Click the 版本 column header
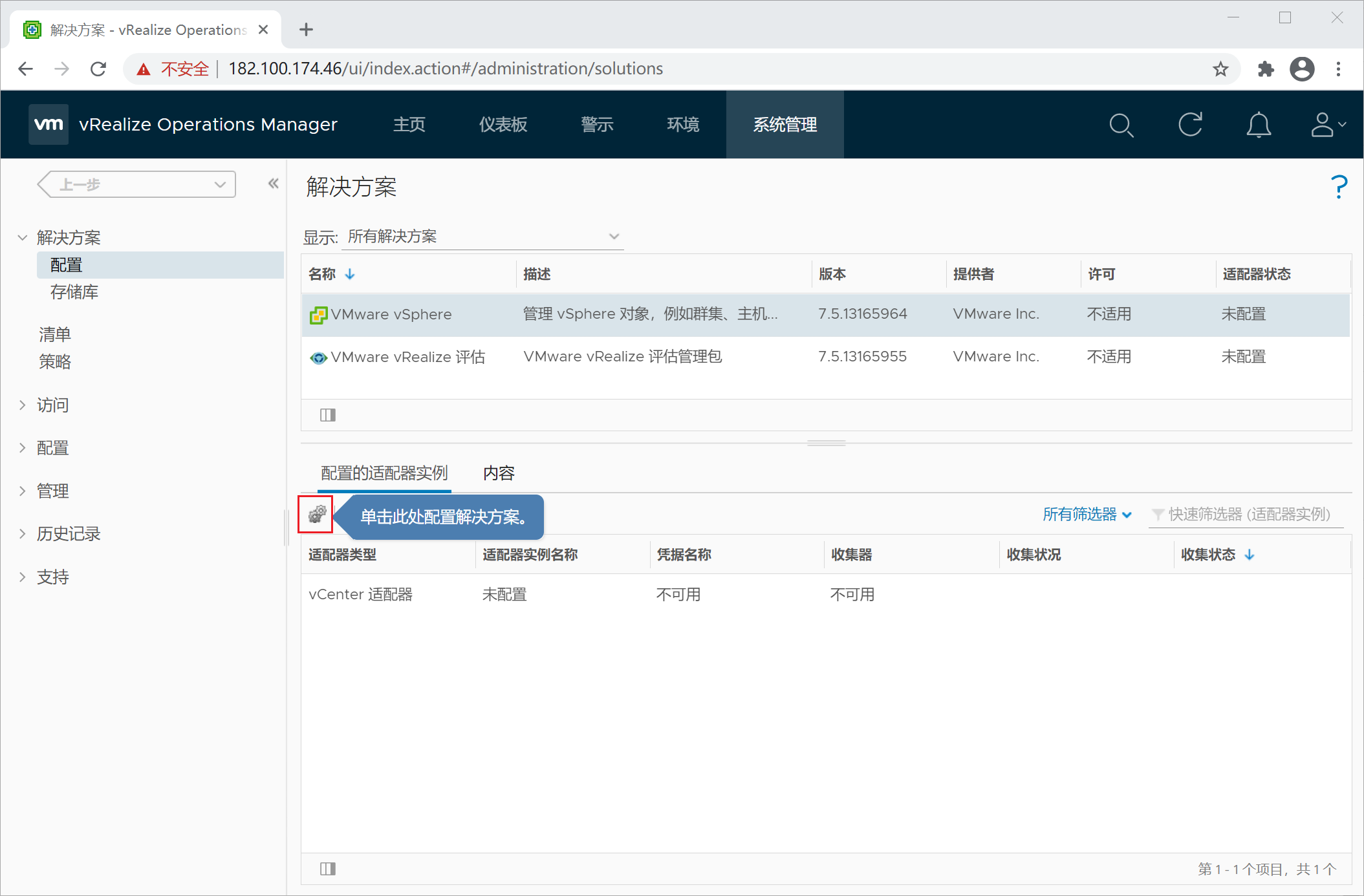 832,274
